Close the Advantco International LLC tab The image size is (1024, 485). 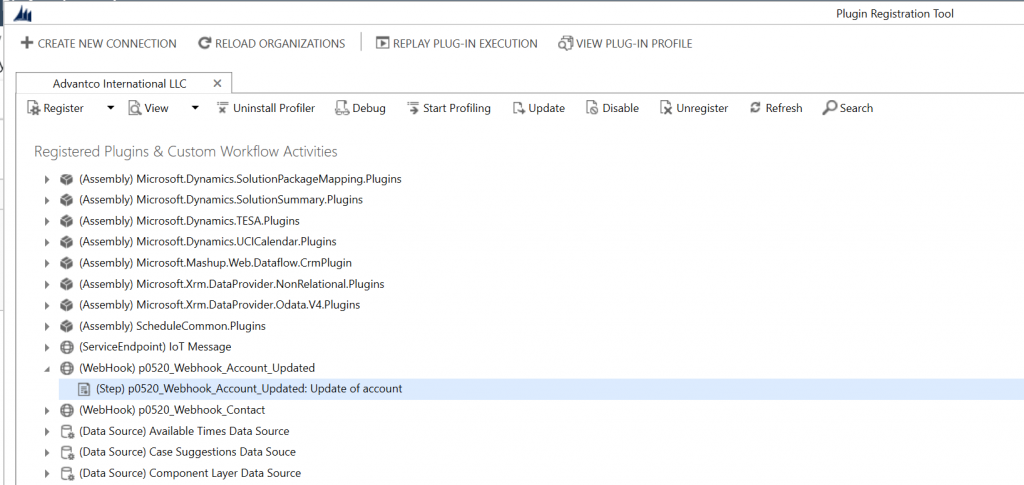pos(217,84)
